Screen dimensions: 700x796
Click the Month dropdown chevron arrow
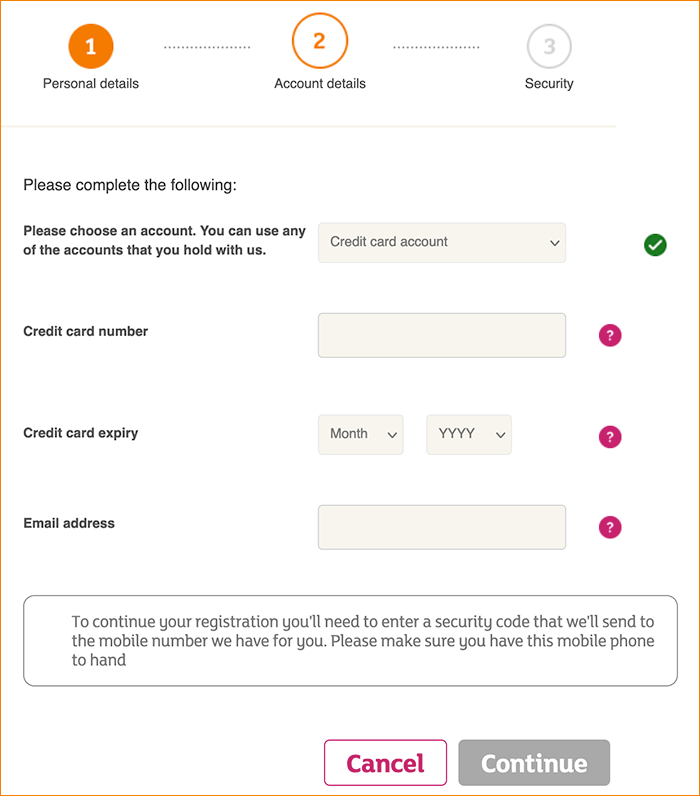click(x=392, y=435)
